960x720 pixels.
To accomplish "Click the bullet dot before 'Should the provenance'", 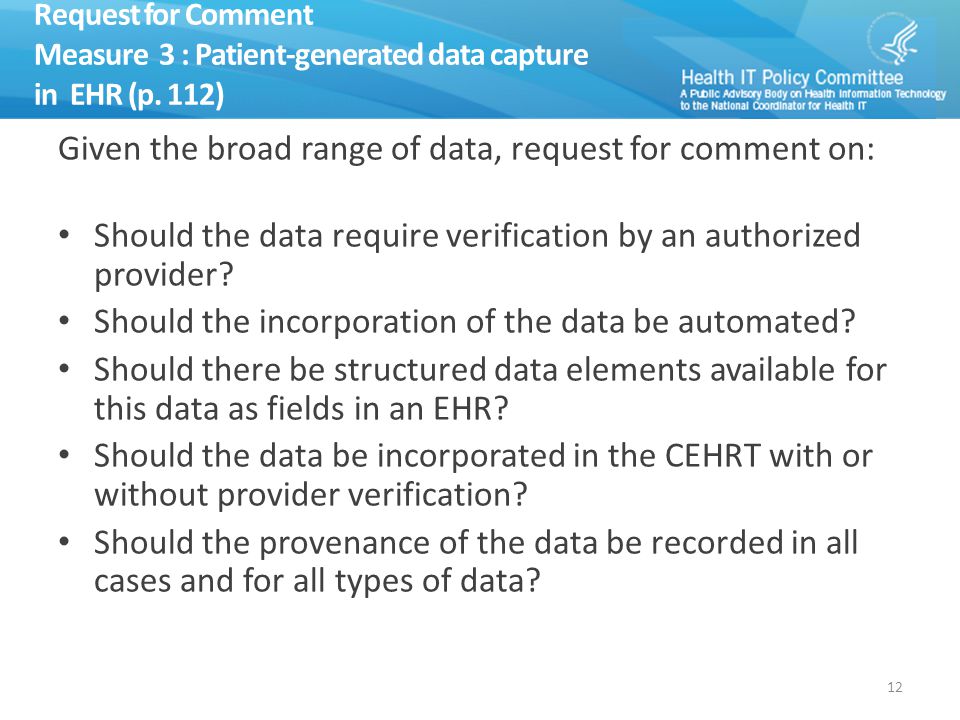I will (x=64, y=542).
